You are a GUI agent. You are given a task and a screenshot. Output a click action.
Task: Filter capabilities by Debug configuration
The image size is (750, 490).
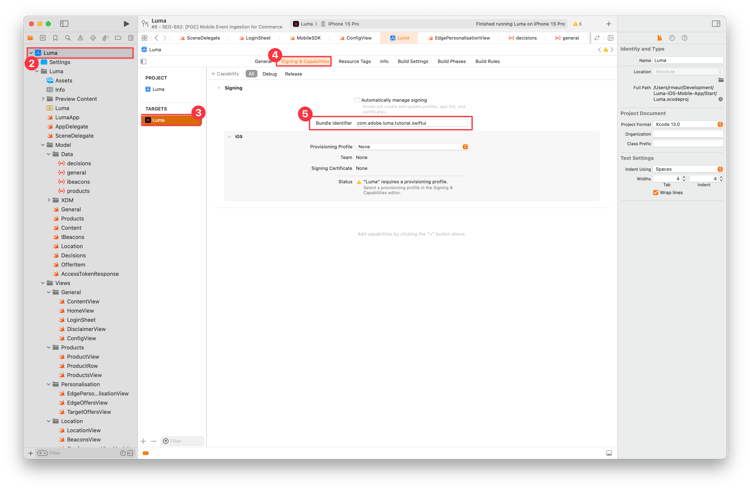pos(270,74)
